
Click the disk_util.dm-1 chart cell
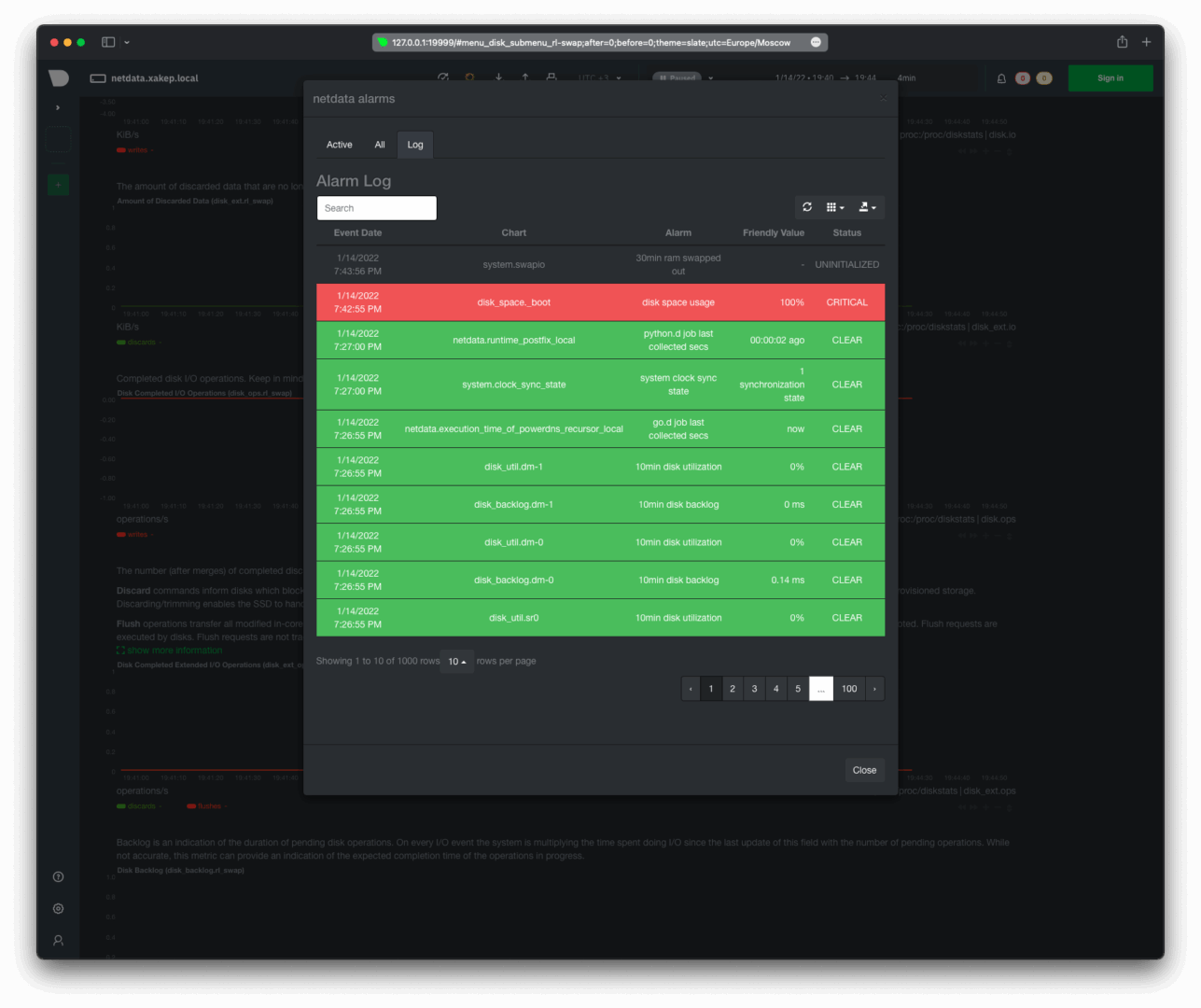point(513,467)
